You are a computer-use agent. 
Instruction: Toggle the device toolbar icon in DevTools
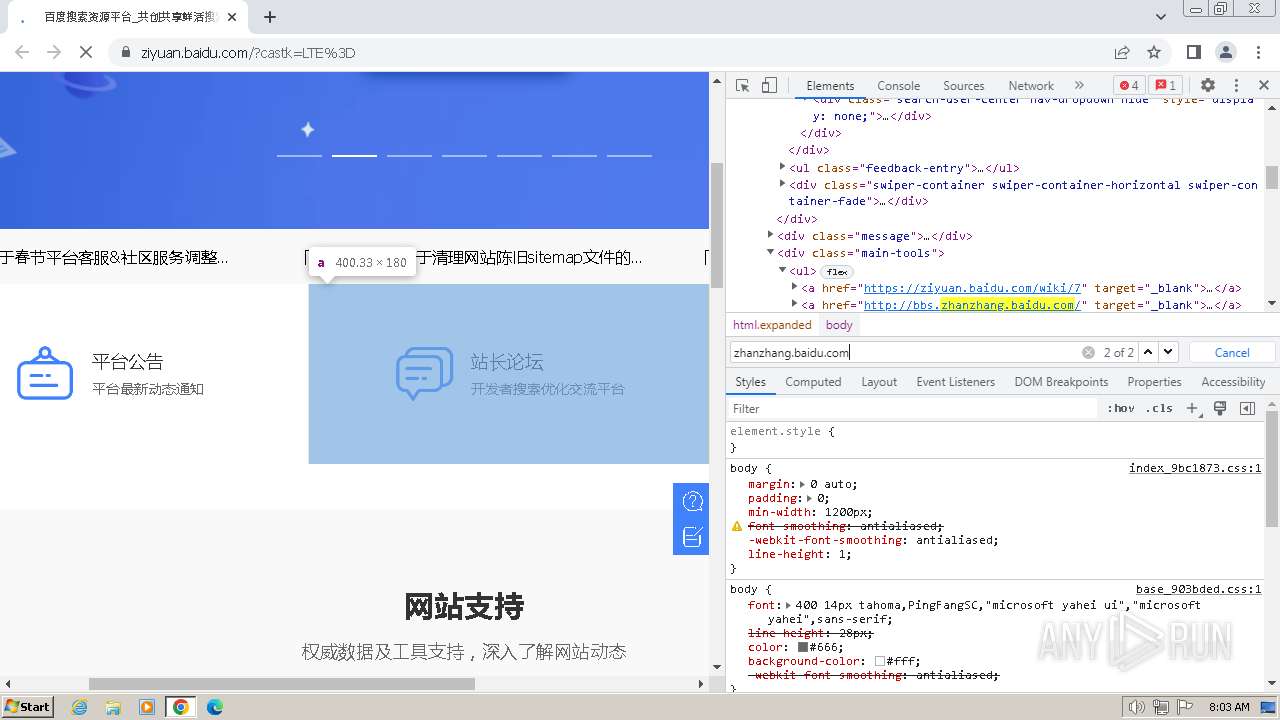[769, 85]
